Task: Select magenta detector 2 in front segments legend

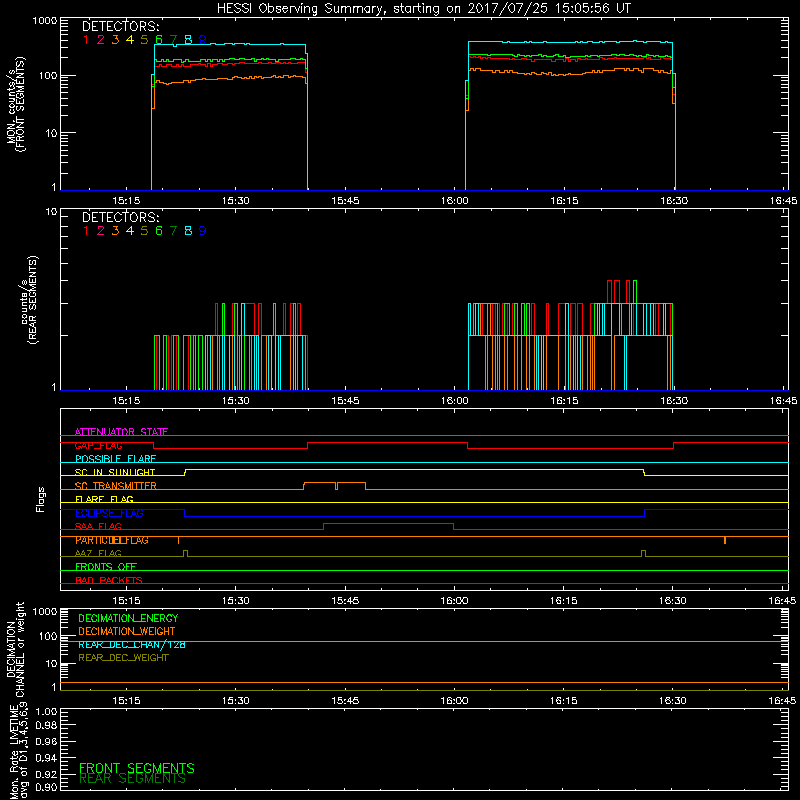Action: coord(101,39)
